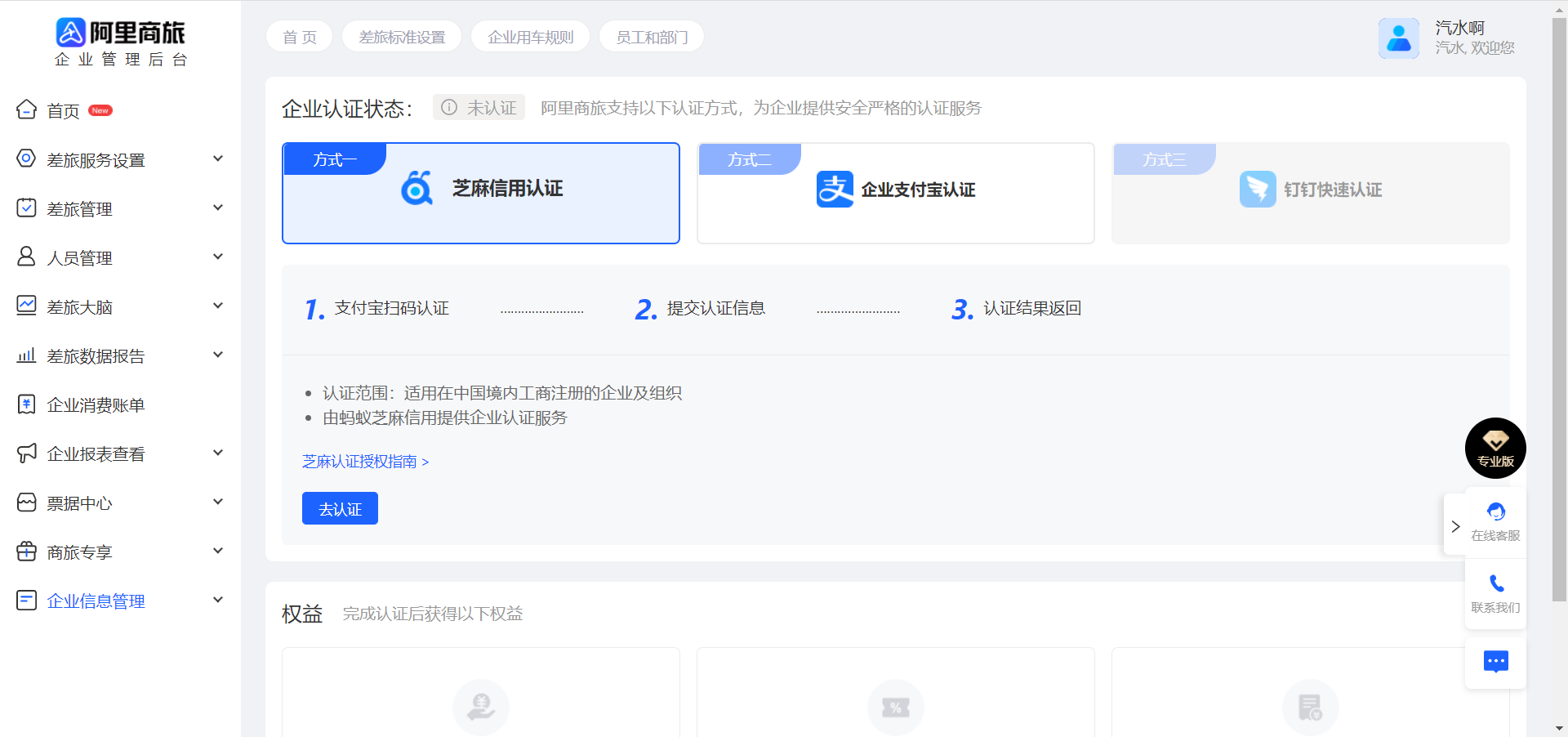Click step 2 提交认证信息 text

coord(716,308)
